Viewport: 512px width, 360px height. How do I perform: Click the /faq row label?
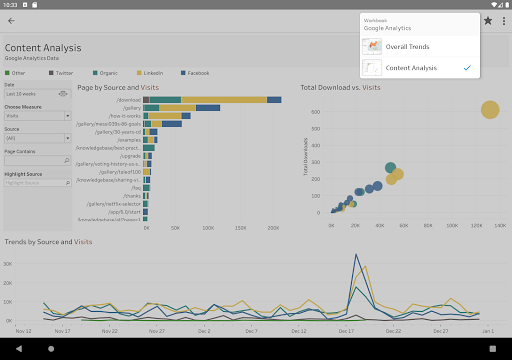136,188
